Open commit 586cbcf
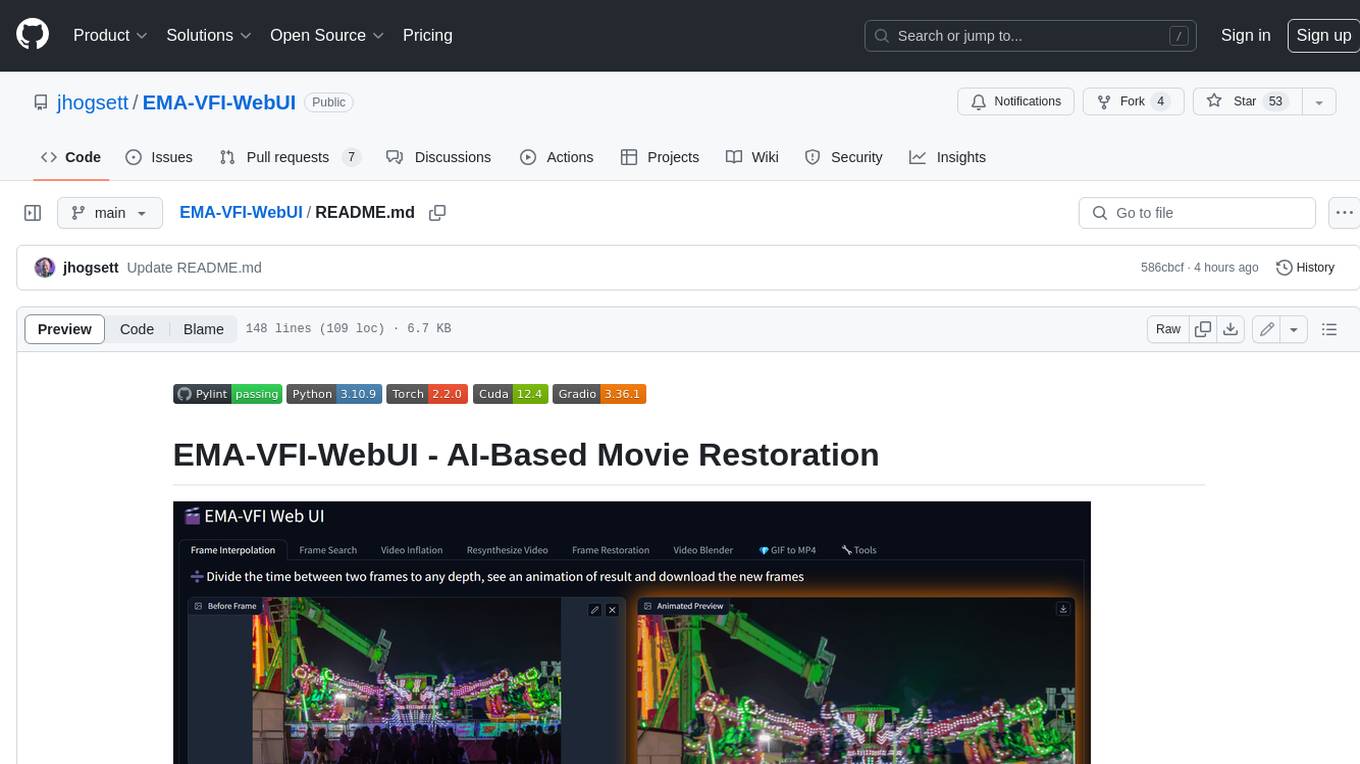The image size is (1360, 764). (1162, 268)
